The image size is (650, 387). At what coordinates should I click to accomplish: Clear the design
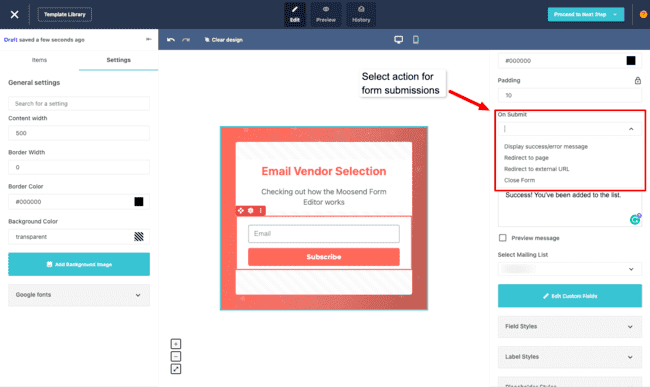[223, 40]
